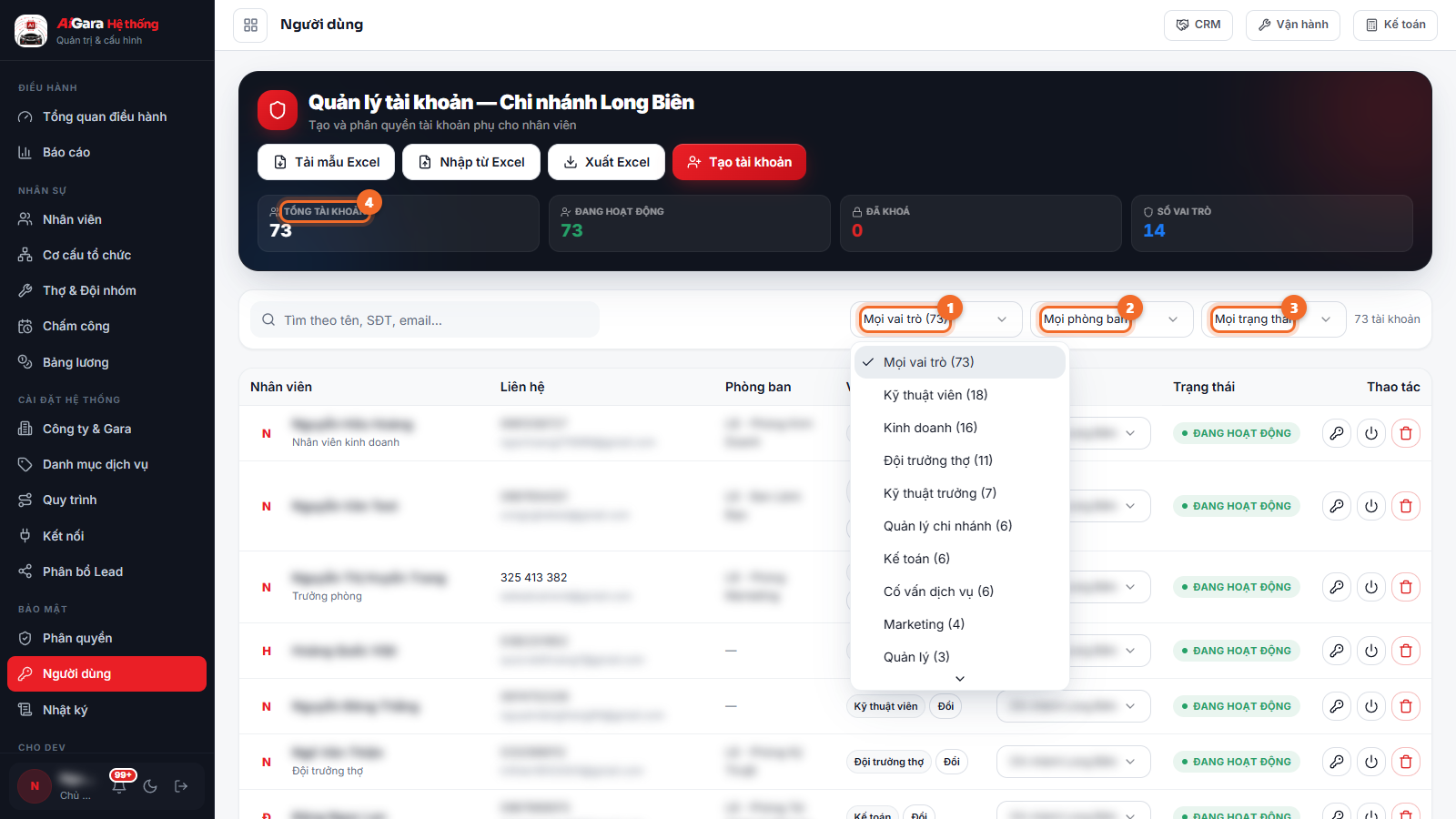Click trash icon in Đội trưởng thợ row
Screen dimensions: 1456x819
point(1406,762)
